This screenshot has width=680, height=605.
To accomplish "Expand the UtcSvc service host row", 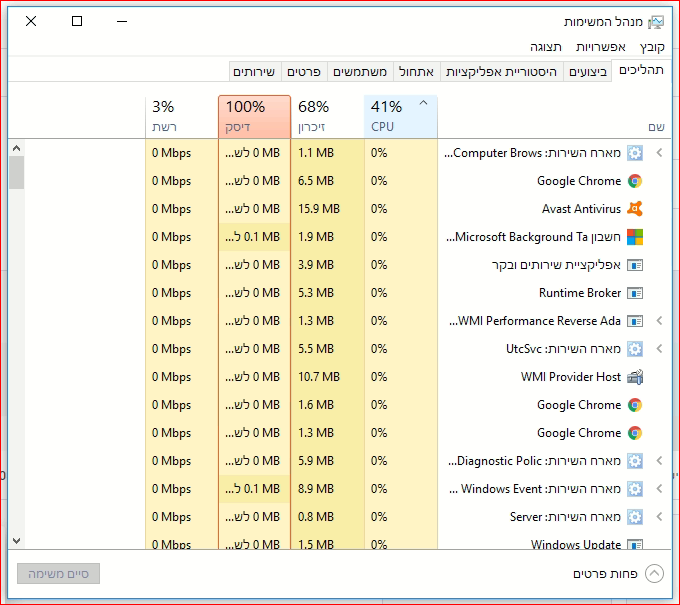I will point(659,349).
